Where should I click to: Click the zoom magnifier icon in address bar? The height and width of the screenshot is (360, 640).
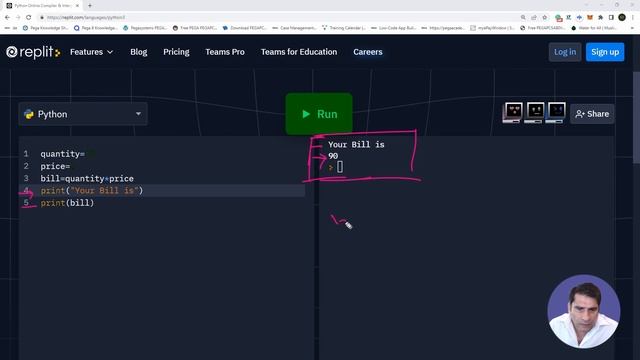523,18
